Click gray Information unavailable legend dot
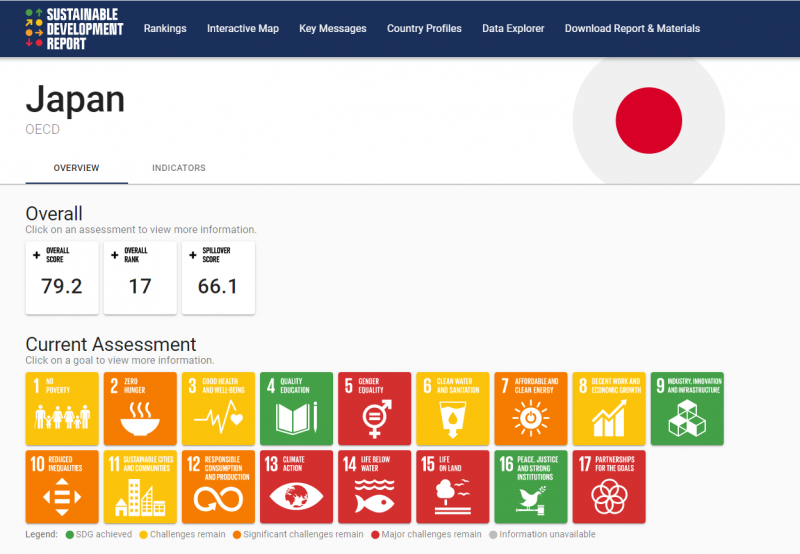This screenshot has height=554, width=800. click(493, 535)
